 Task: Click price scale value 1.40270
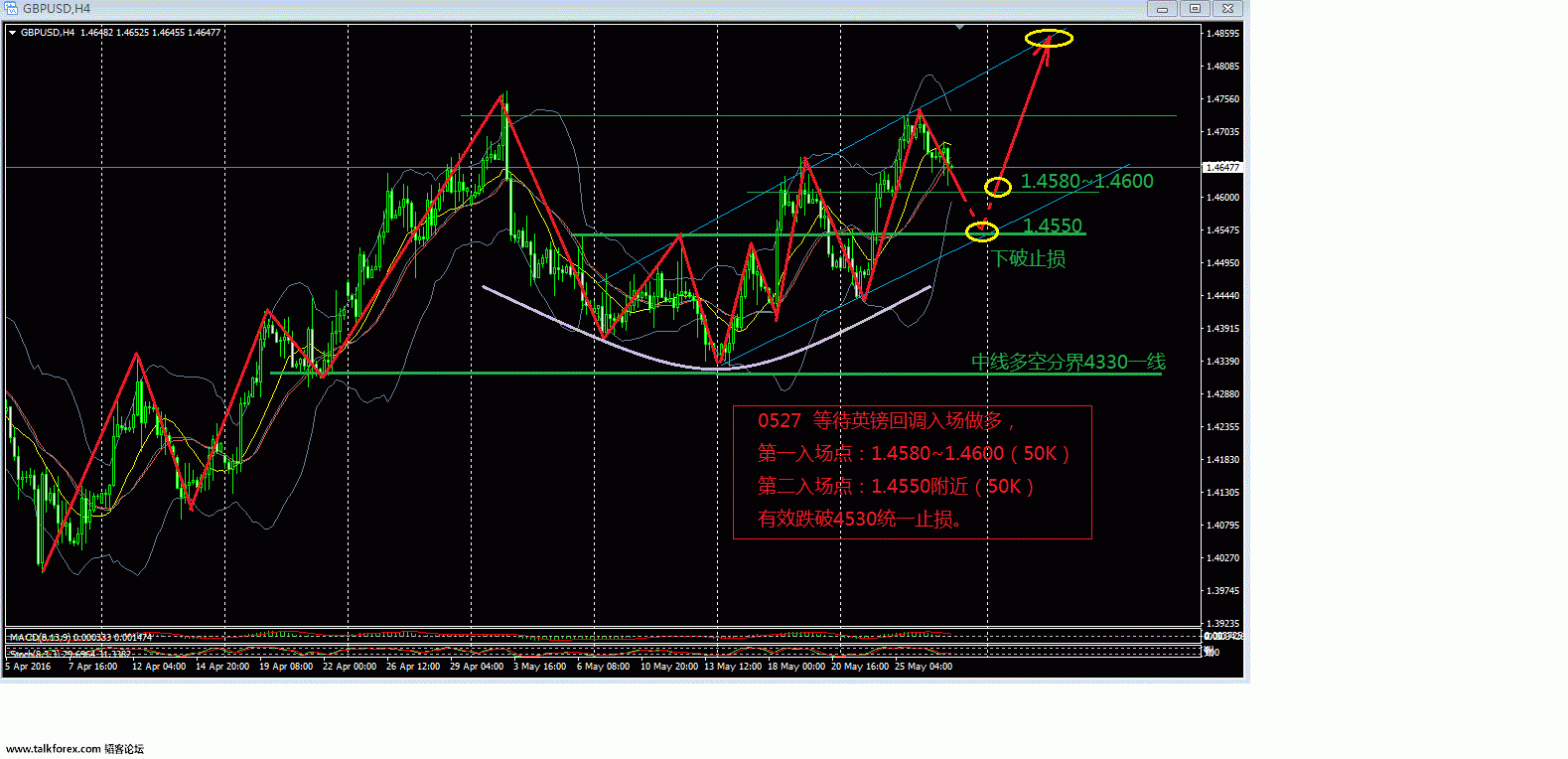point(1222,558)
